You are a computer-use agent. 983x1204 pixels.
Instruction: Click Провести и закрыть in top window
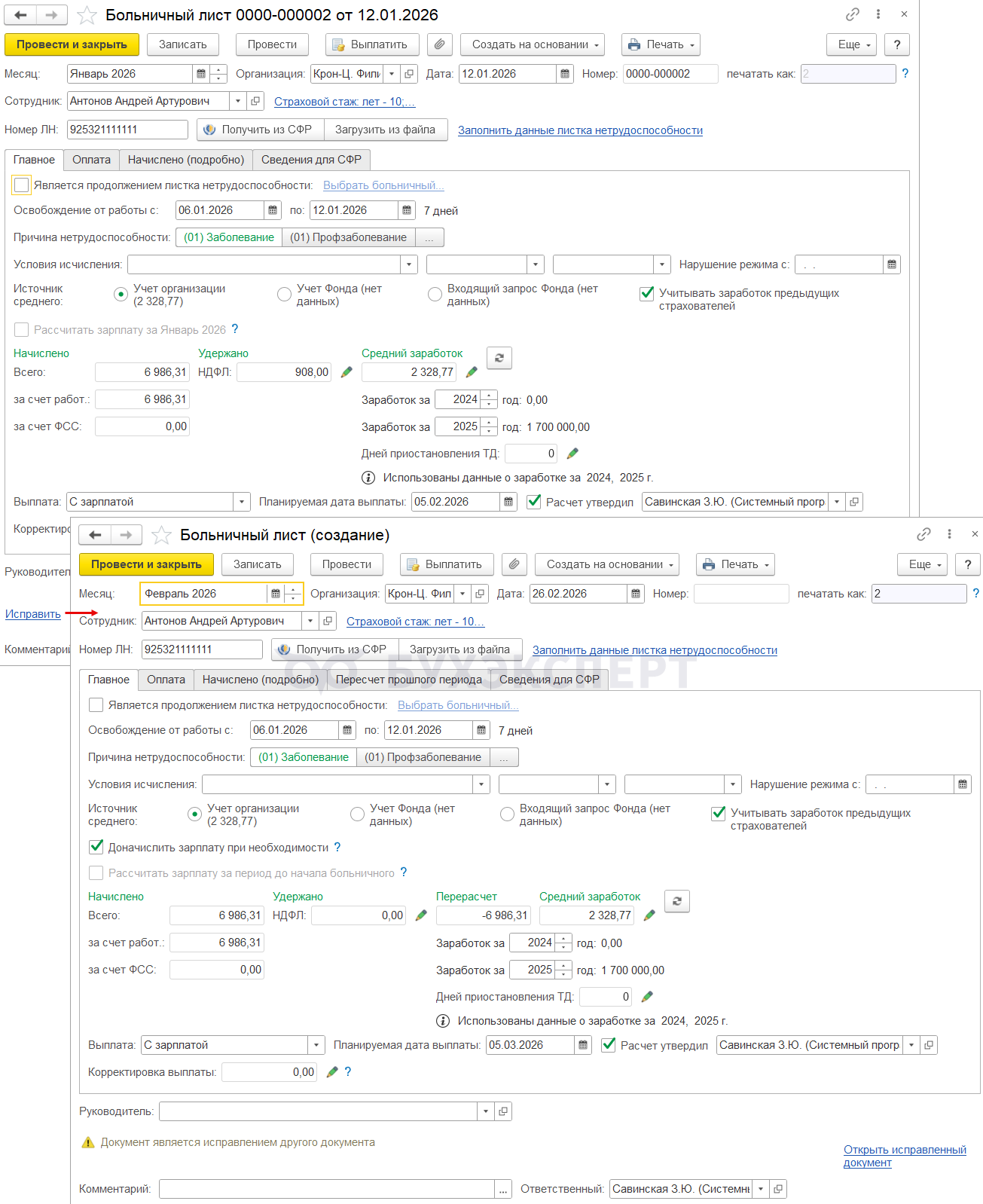(x=72, y=44)
